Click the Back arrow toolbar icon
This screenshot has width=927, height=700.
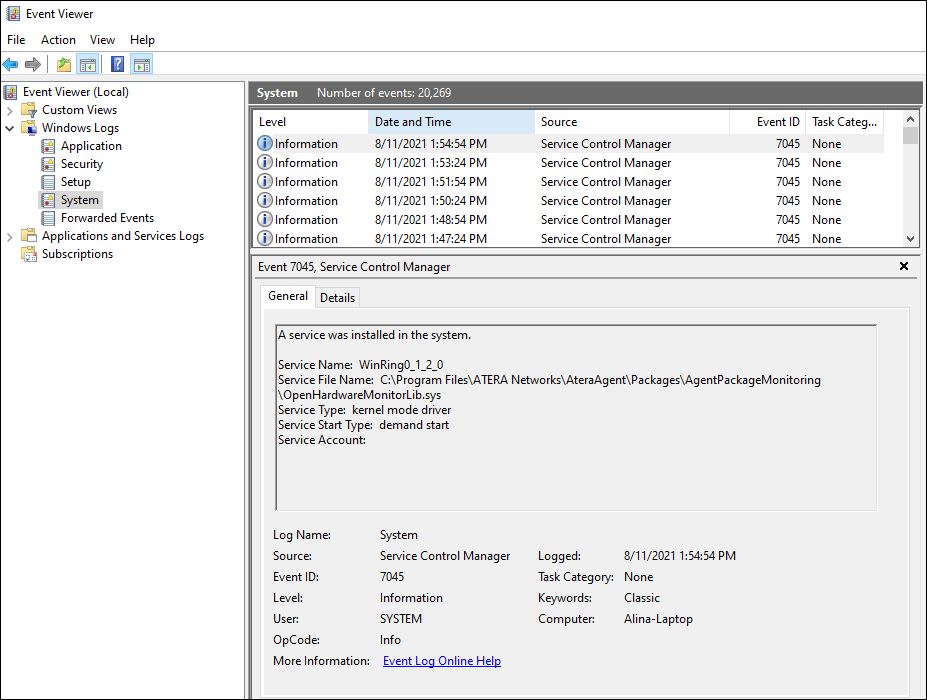pos(11,64)
